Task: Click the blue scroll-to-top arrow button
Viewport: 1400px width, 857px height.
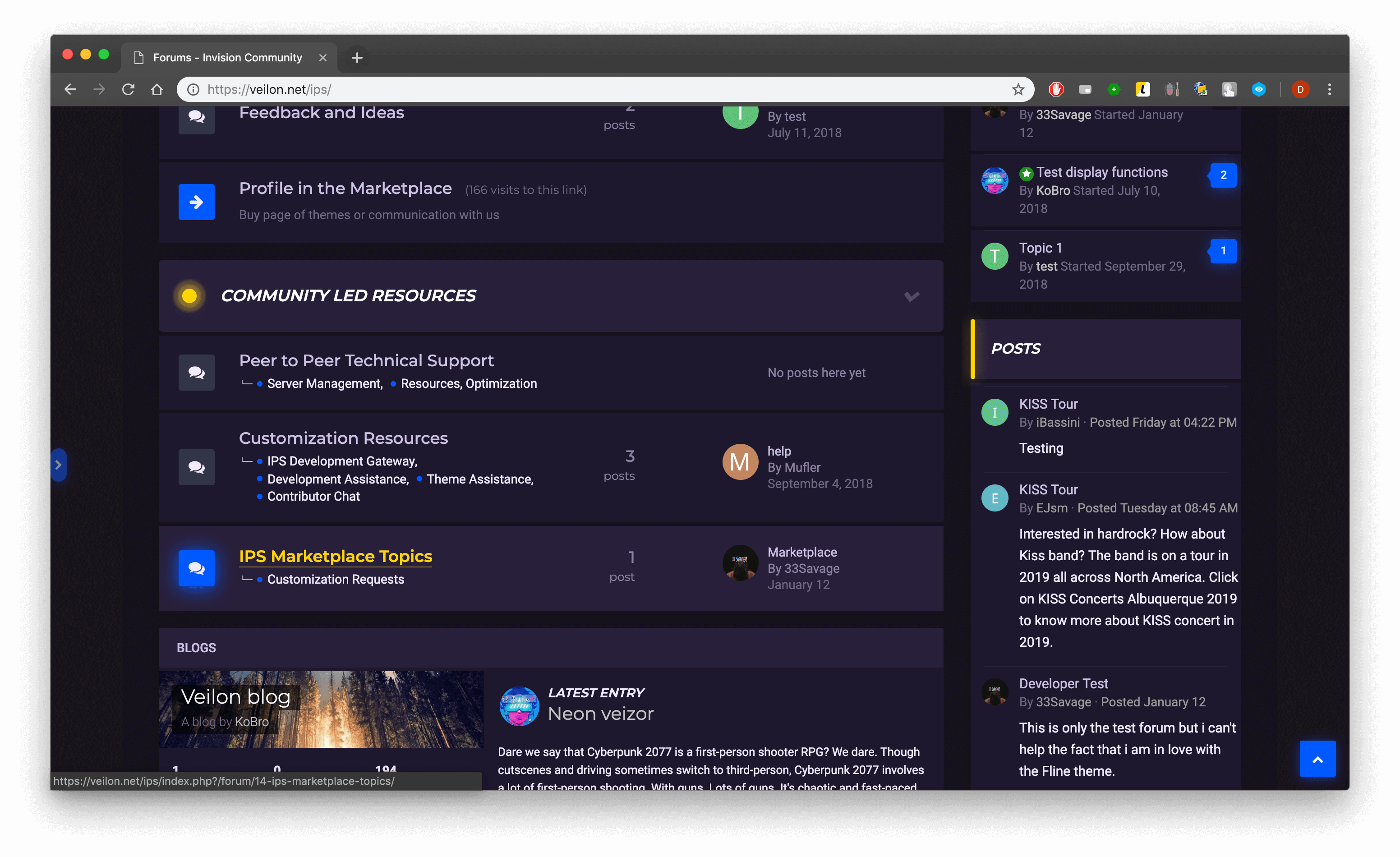Action: click(1317, 759)
